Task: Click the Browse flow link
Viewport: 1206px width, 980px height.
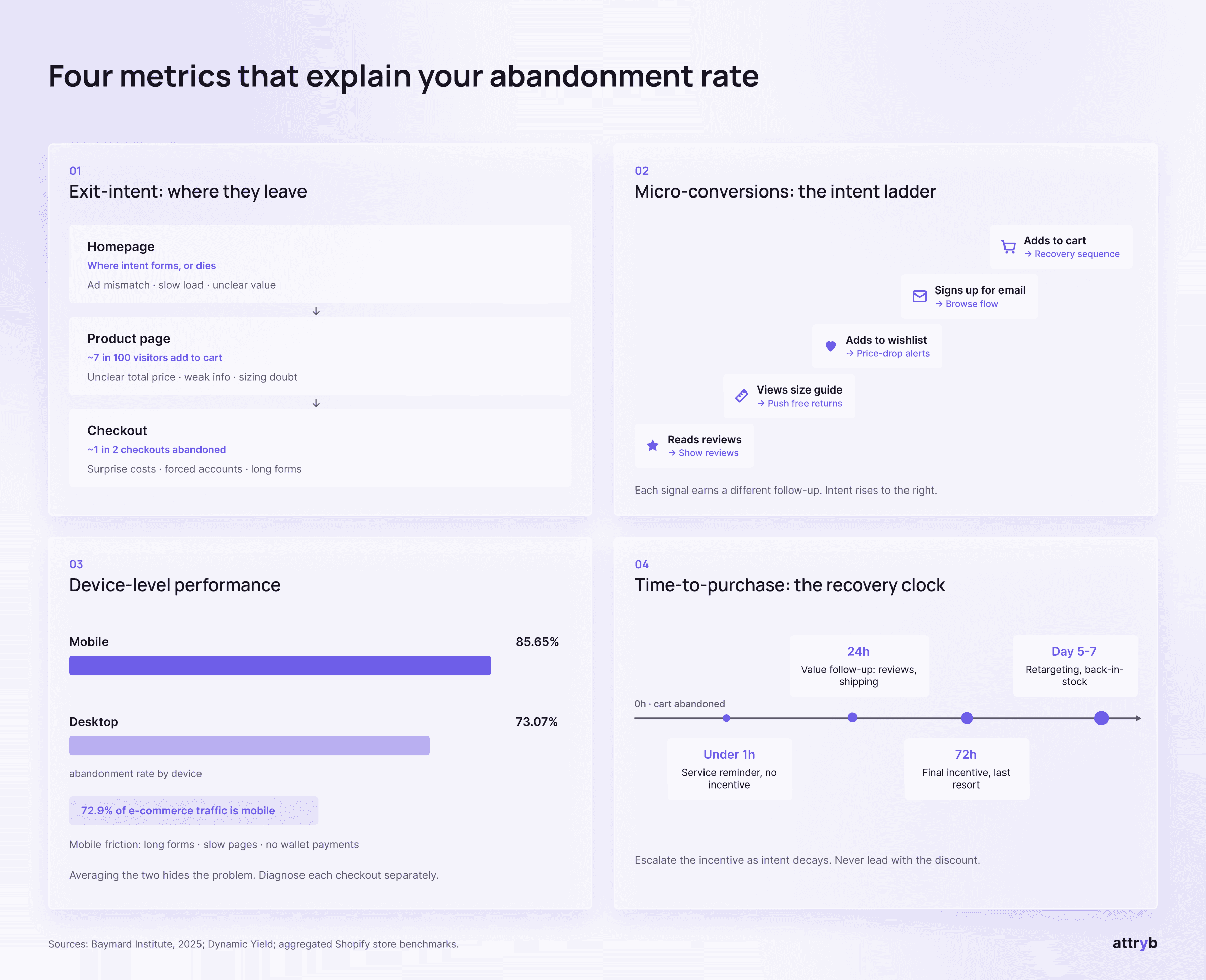Action: (966, 304)
